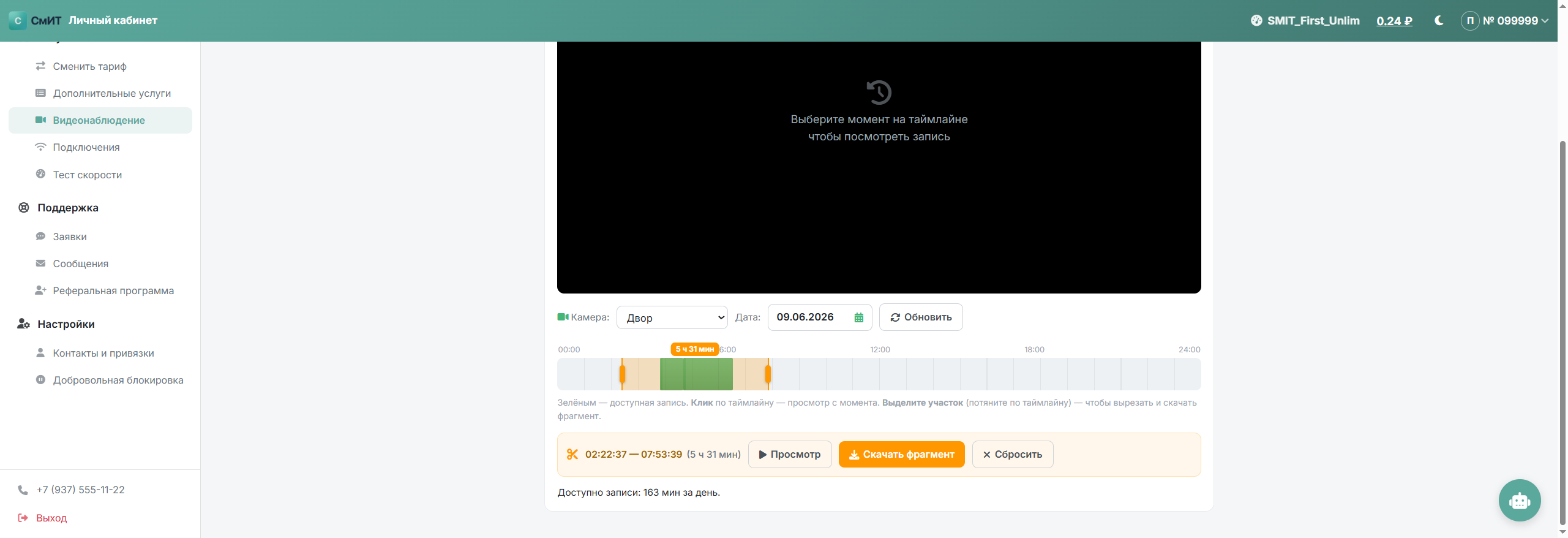This screenshot has width=1568, height=538.
Task: Click the СМИТ logo icon in the header
Action: tap(18, 20)
